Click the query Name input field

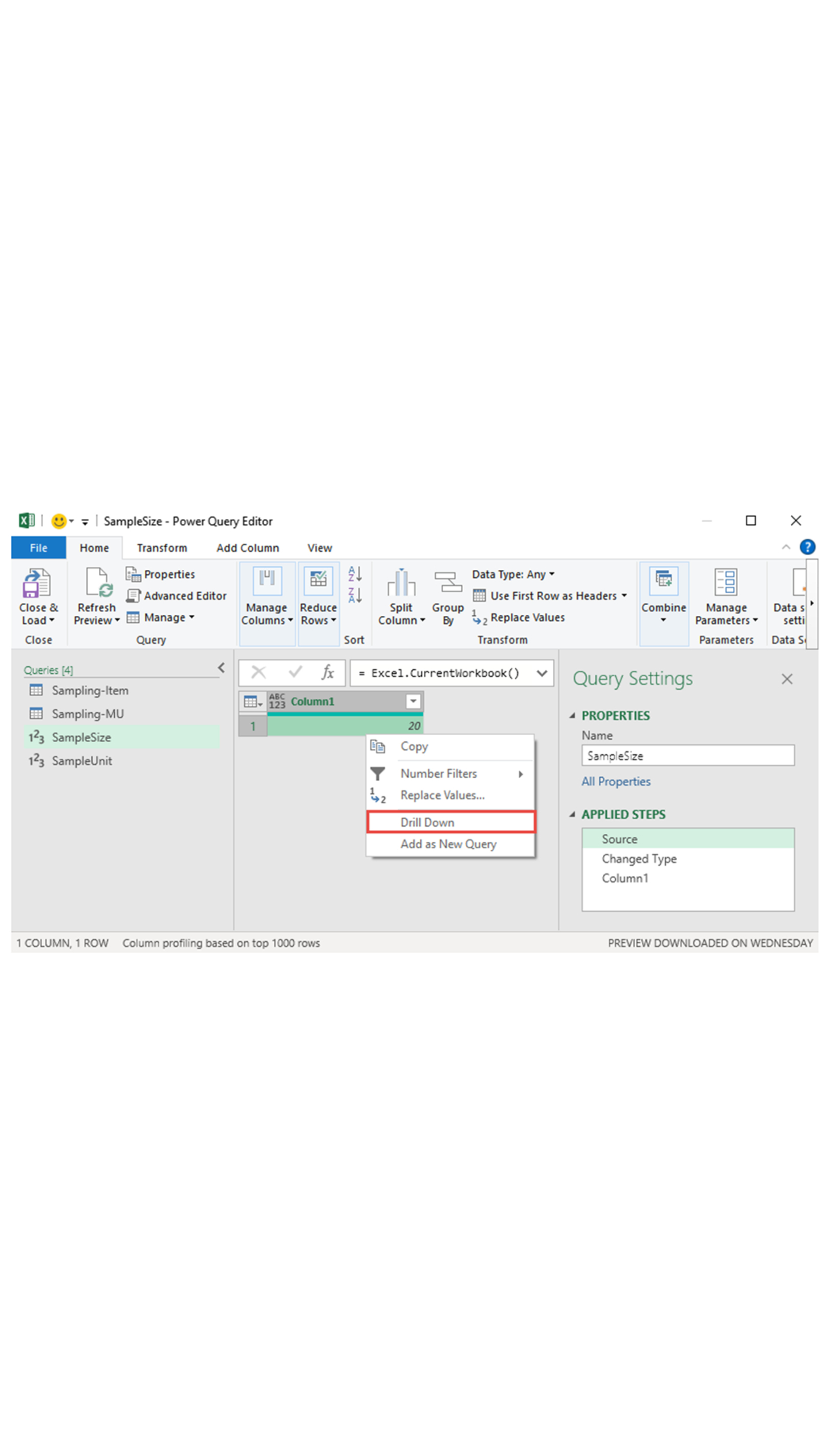click(x=687, y=756)
